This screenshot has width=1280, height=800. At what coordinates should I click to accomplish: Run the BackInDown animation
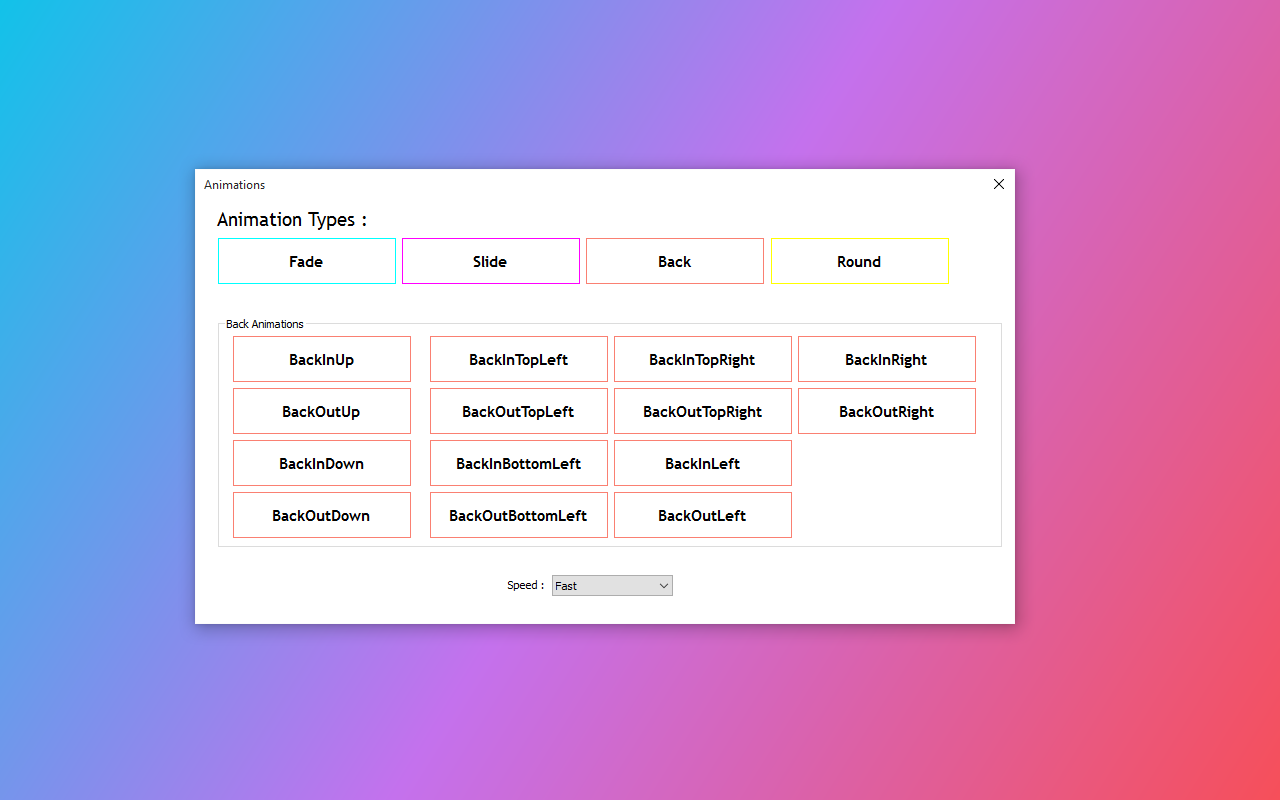322,463
